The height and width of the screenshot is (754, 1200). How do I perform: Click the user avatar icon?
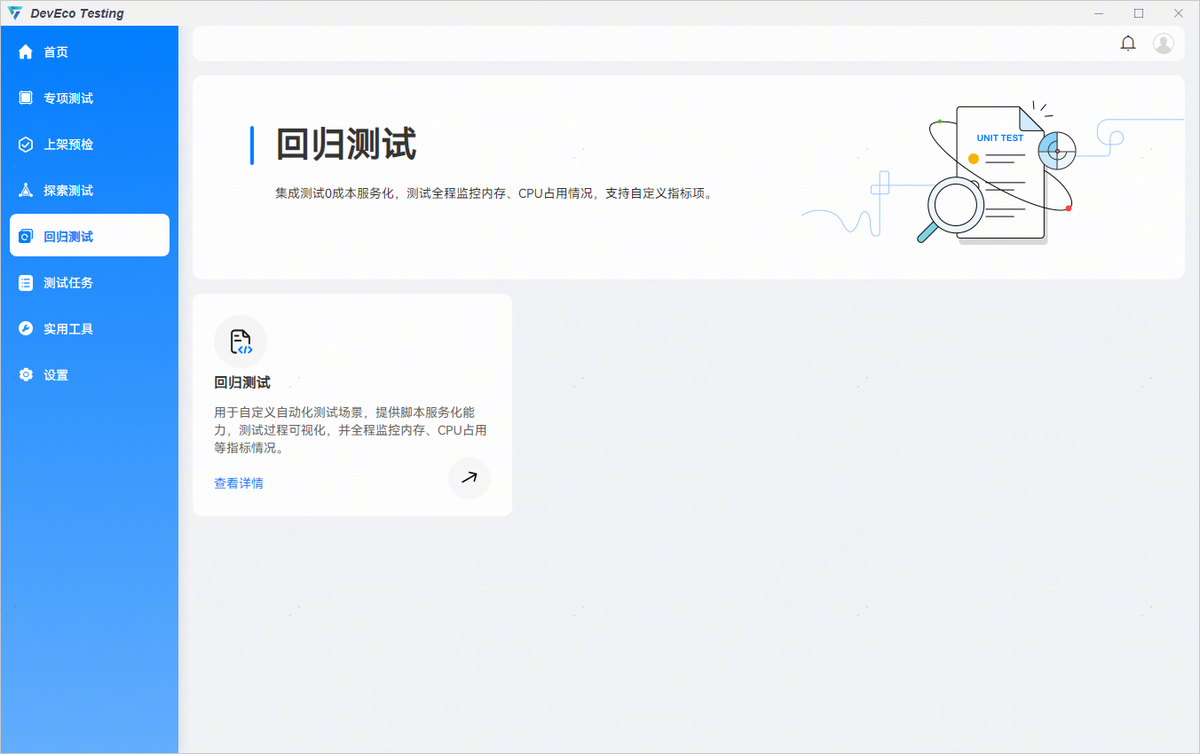point(1163,43)
